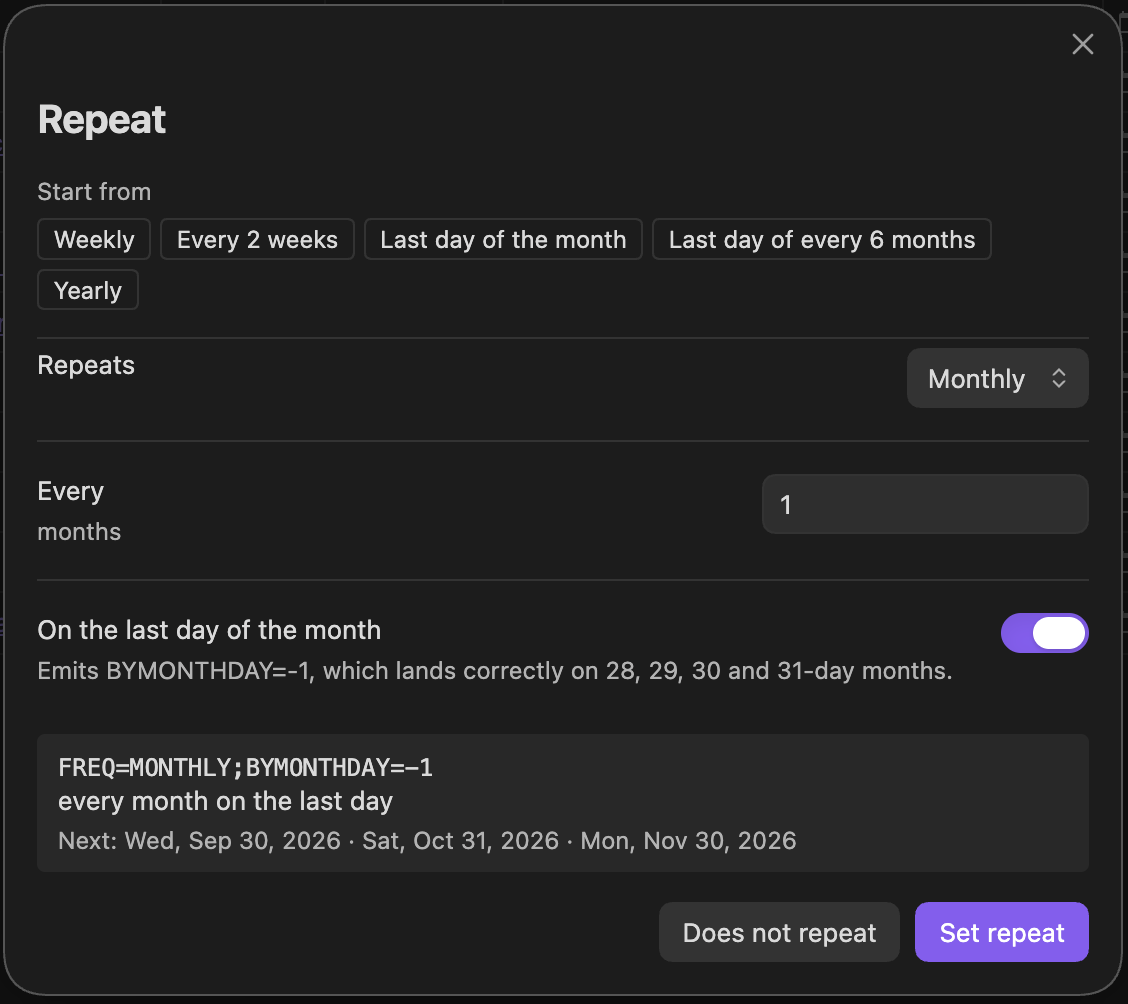Click the 'Start from' label
The height and width of the screenshot is (1004, 1128).
coord(94,192)
